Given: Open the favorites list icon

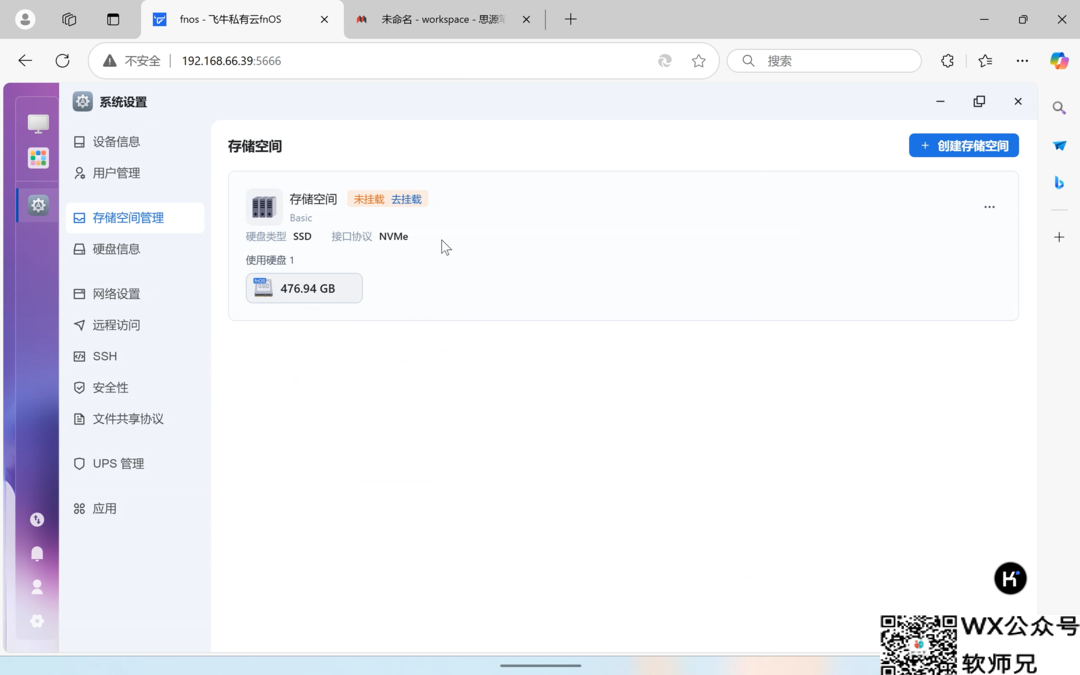Looking at the screenshot, I should click(985, 61).
